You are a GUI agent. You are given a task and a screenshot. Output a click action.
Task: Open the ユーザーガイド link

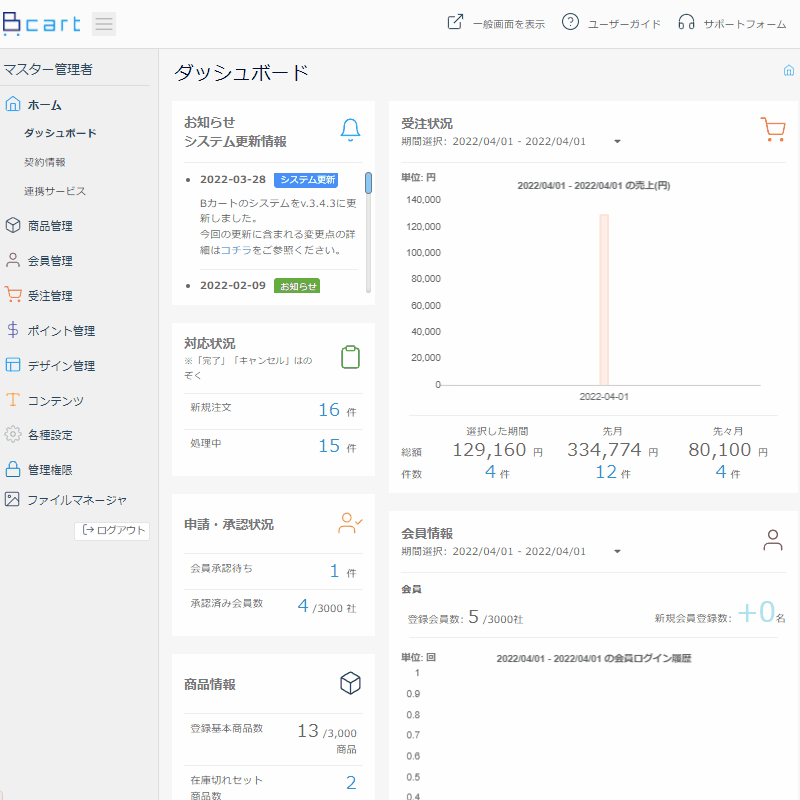pos(624,24)
